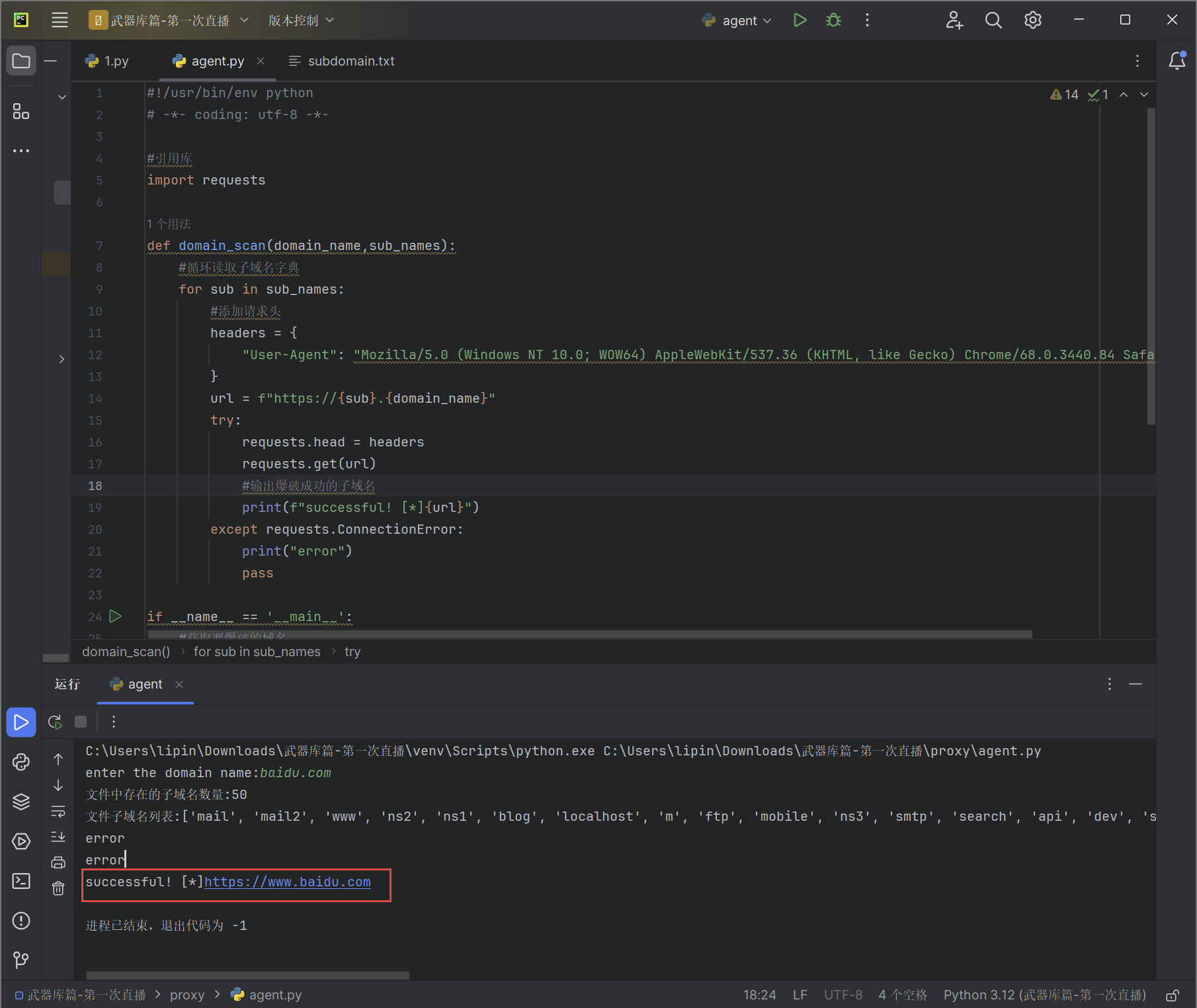The height and width of the screenshot is (1008, 1197).
Task: Open the agent run configuration dropdown
Action: [x=737, y=21]
